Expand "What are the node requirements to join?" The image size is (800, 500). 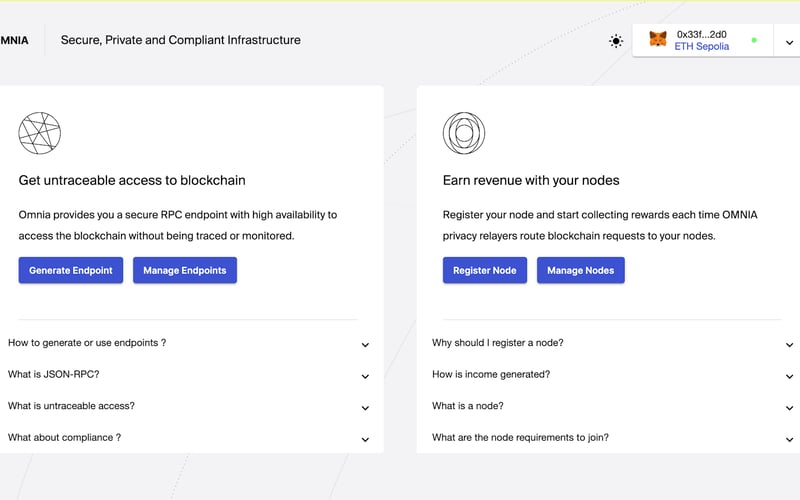coord(789,439)
